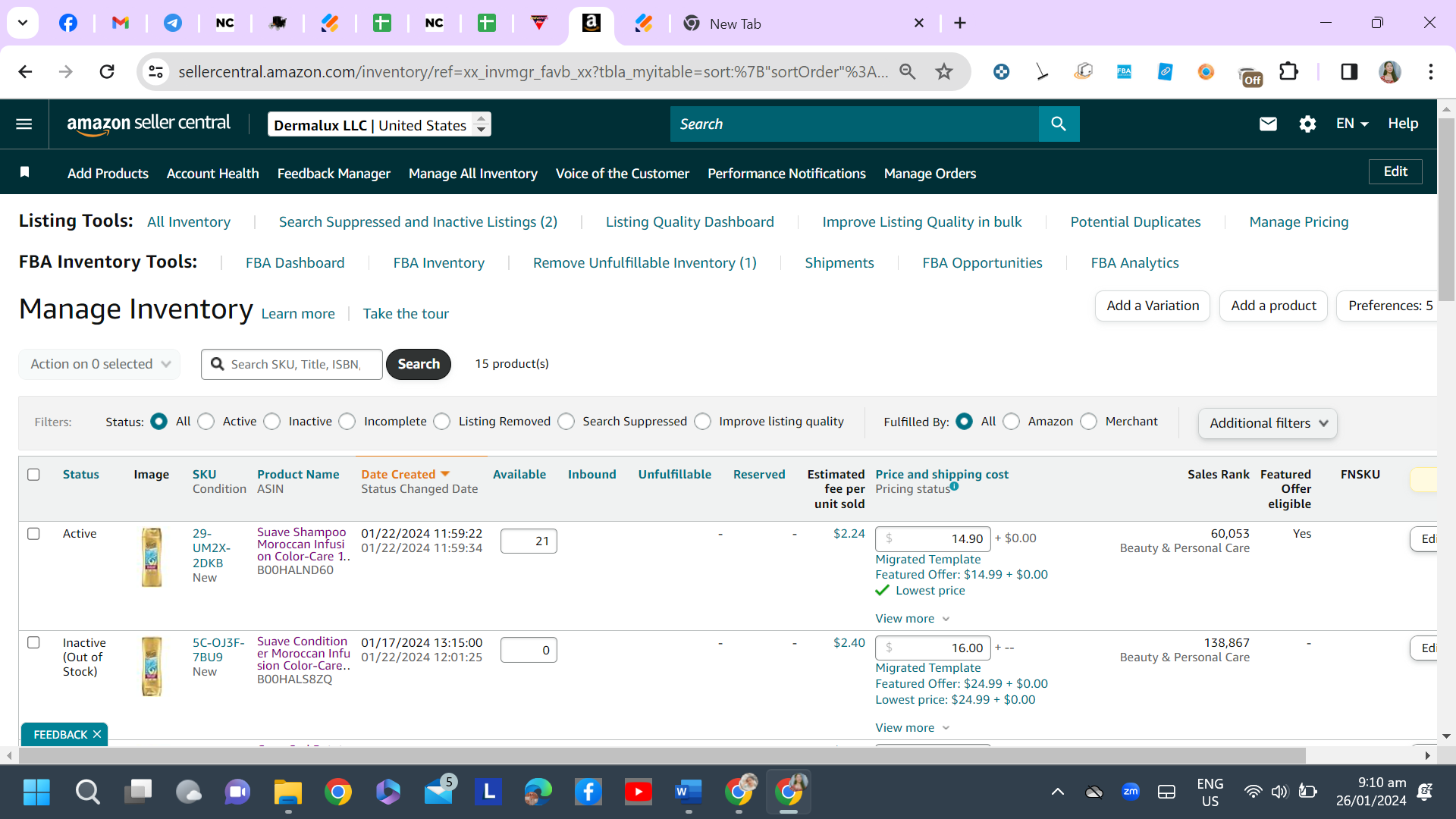Image resolution: width=1456 pixels, height=819 pixels.
Task: Switch to the New Tab browser tab
Action: pyautogui.click(x=804, y=24)
